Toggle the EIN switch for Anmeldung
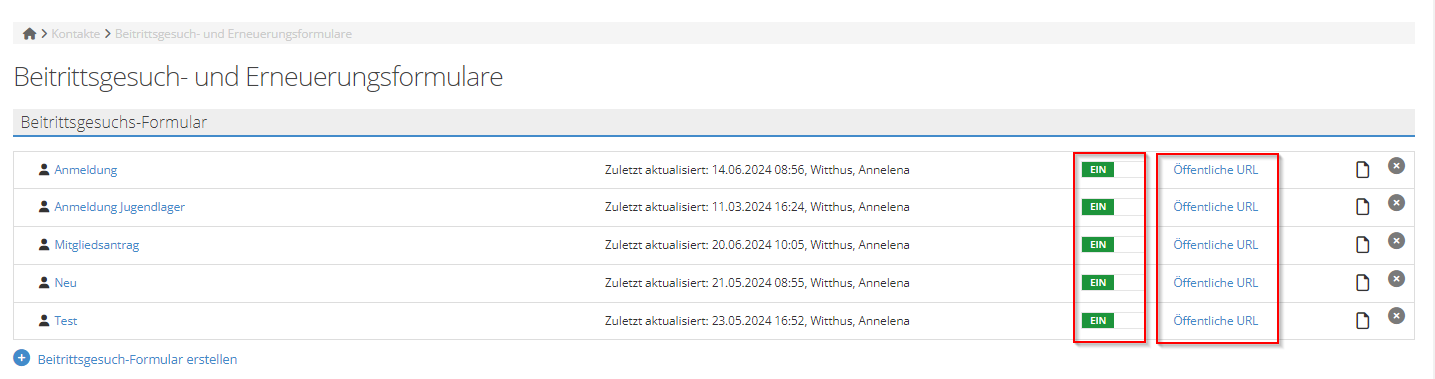The image size is (1435, 379). (x=1111, y=169)
